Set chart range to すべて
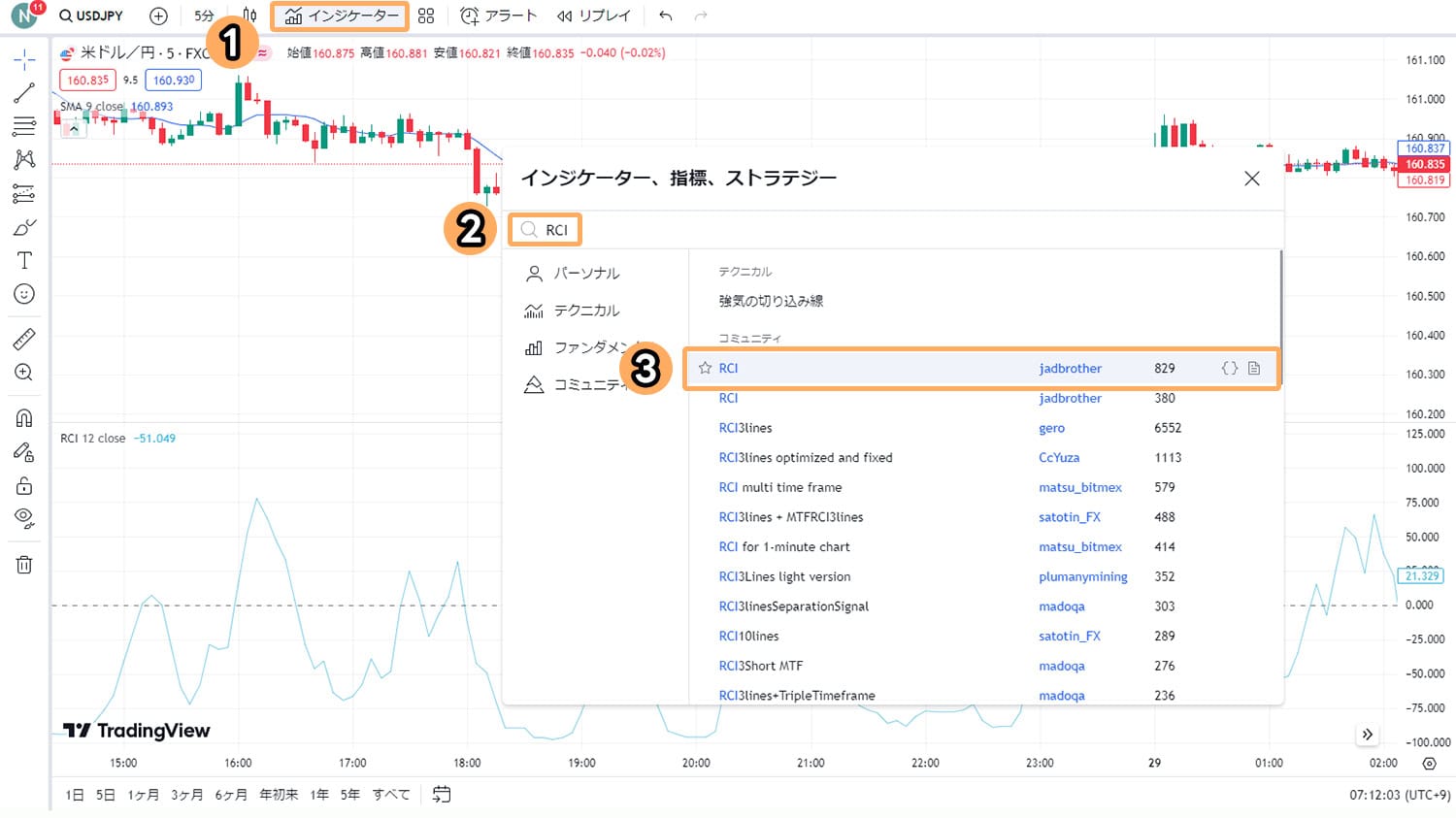 [x=391, y=795]
